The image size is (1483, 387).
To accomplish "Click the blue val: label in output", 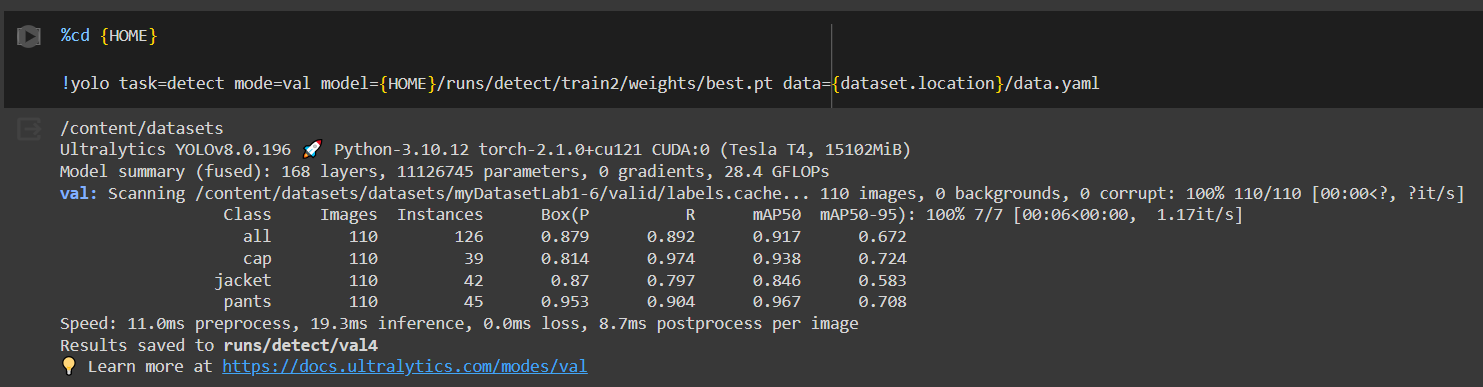I will pos(79,193).
